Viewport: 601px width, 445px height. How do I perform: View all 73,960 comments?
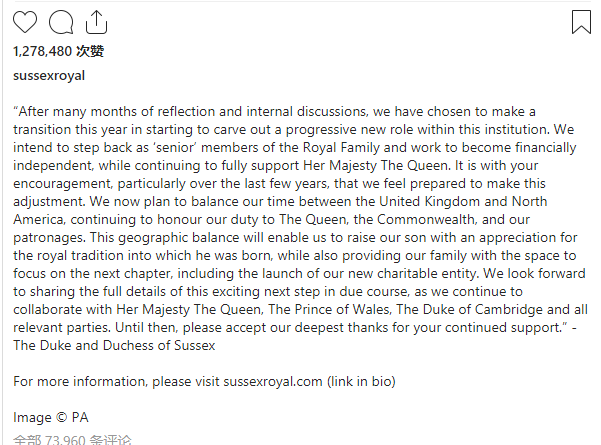click(x=72, y=440)
